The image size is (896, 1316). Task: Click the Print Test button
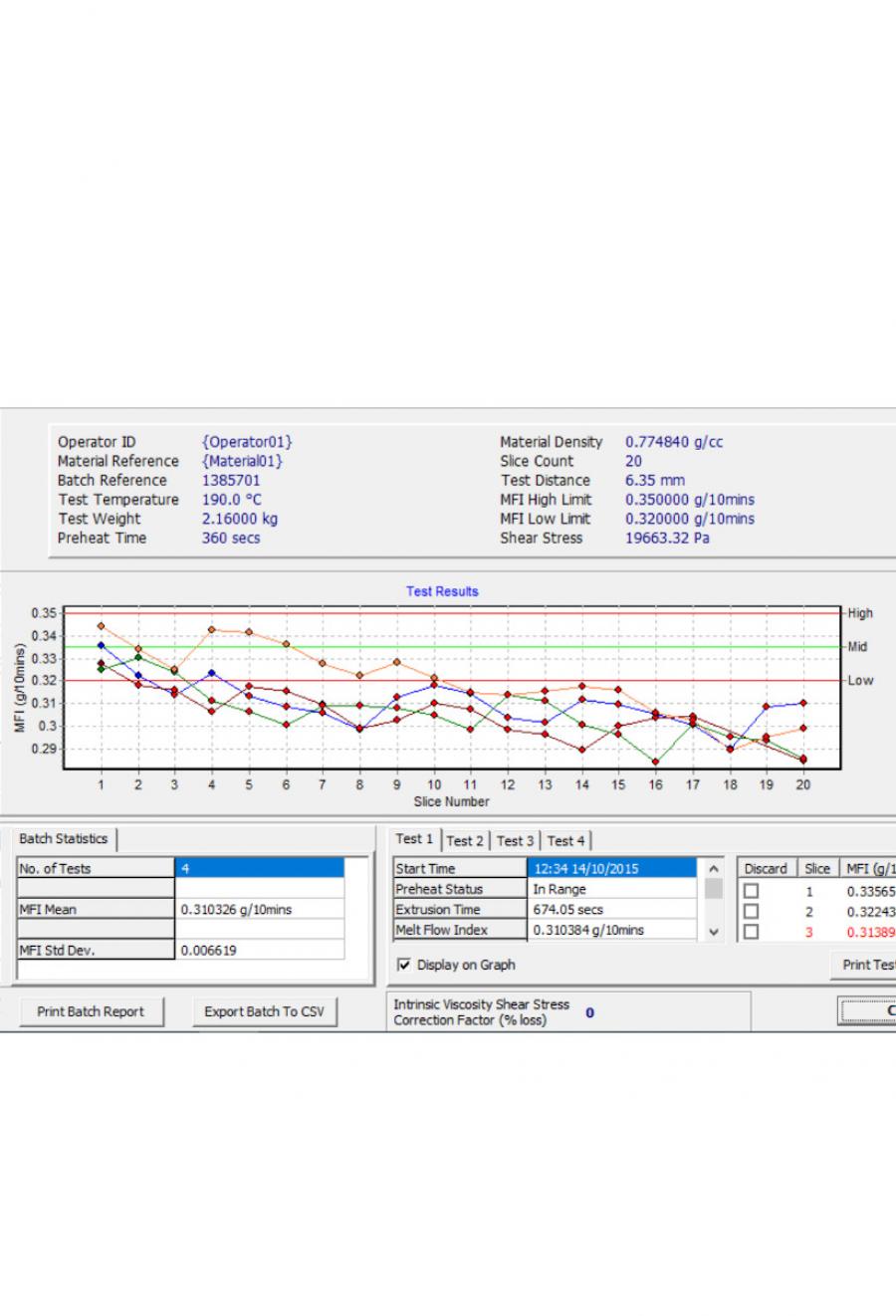point(864,965)
